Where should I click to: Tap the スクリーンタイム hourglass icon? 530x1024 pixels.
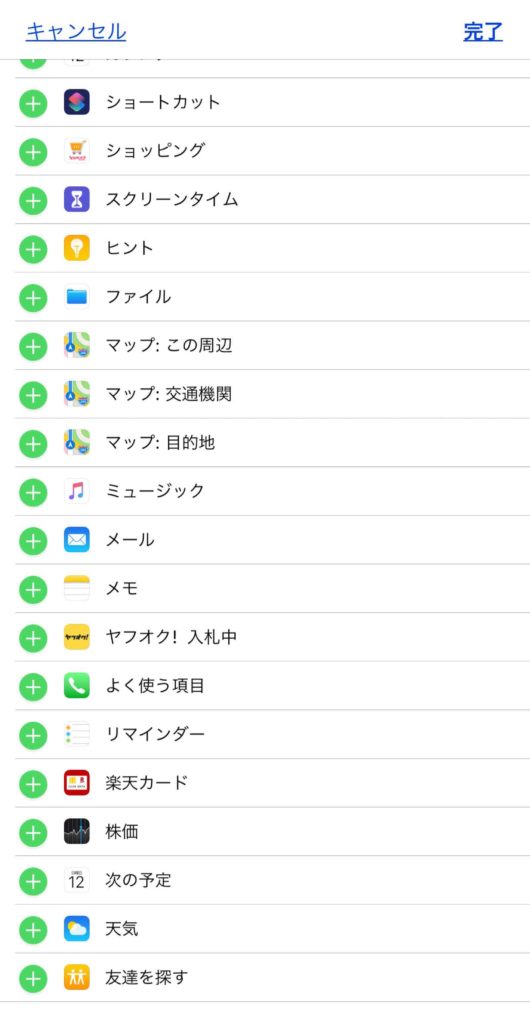click(76, 199)
